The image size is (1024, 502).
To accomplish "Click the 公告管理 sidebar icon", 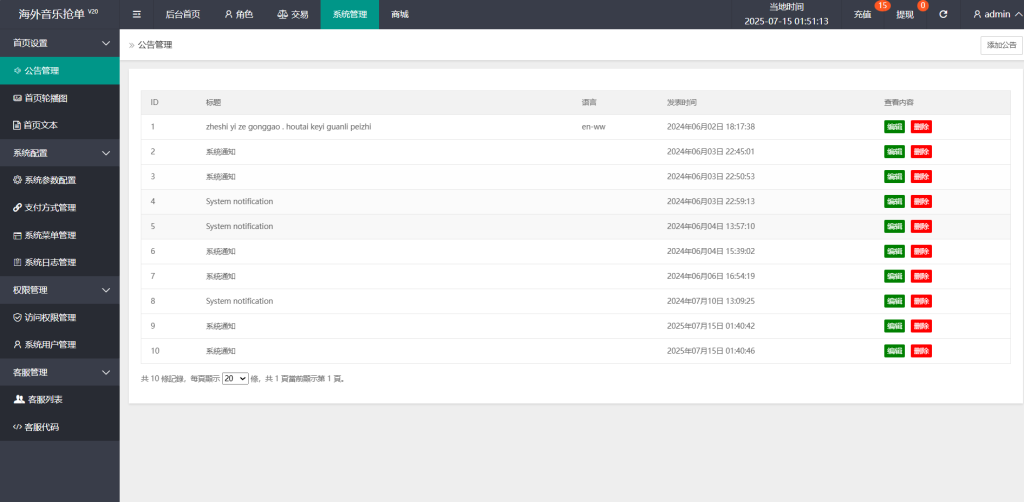I will click(17, 71).
